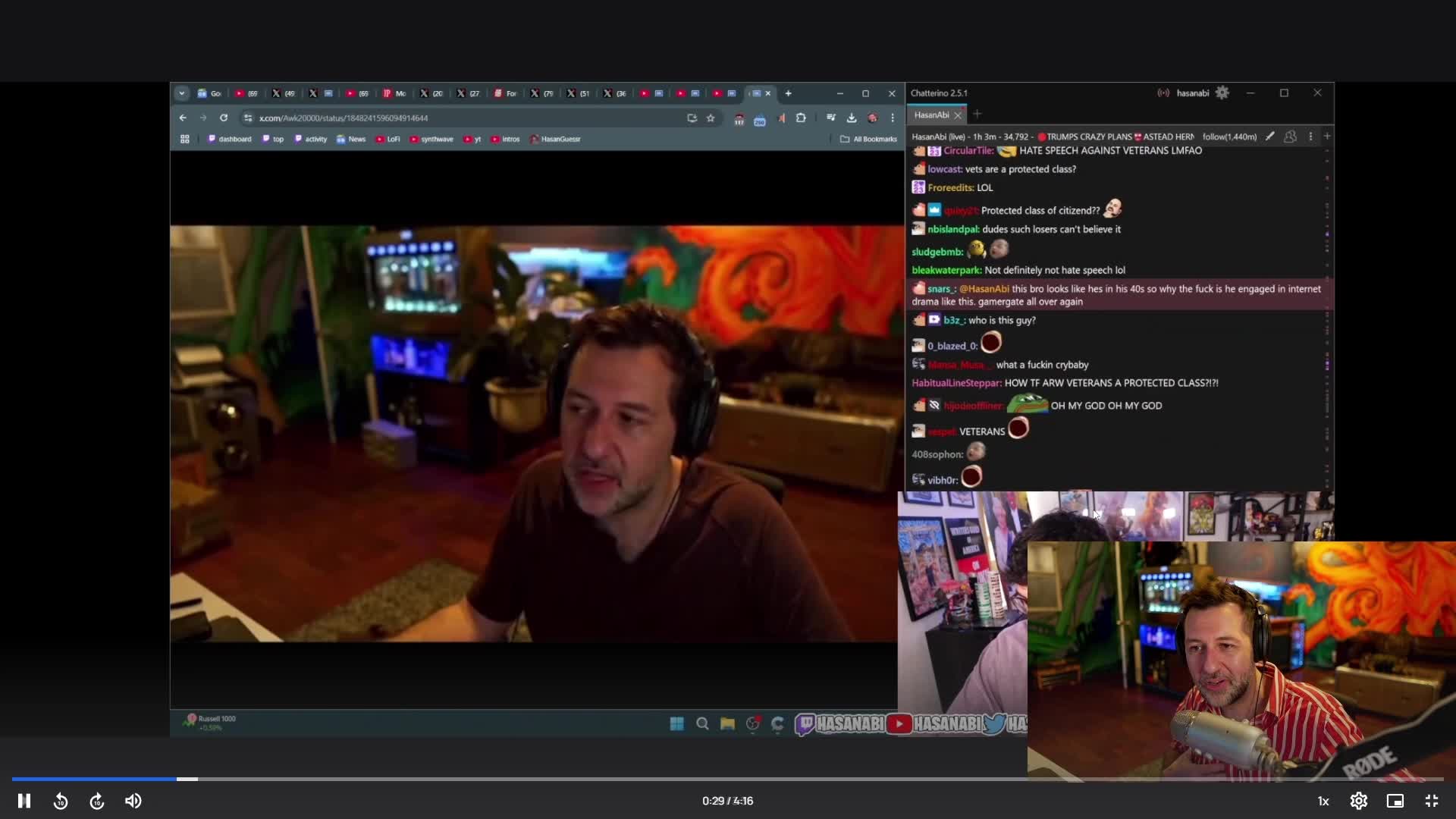
Task: Open the Chatterino settings gear
Action: (x=1222, y=93)
